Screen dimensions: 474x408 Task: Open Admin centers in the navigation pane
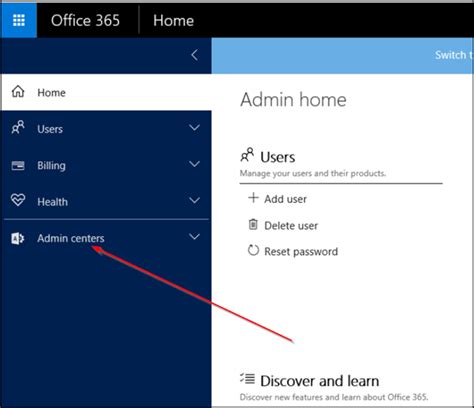click(106, 238)
